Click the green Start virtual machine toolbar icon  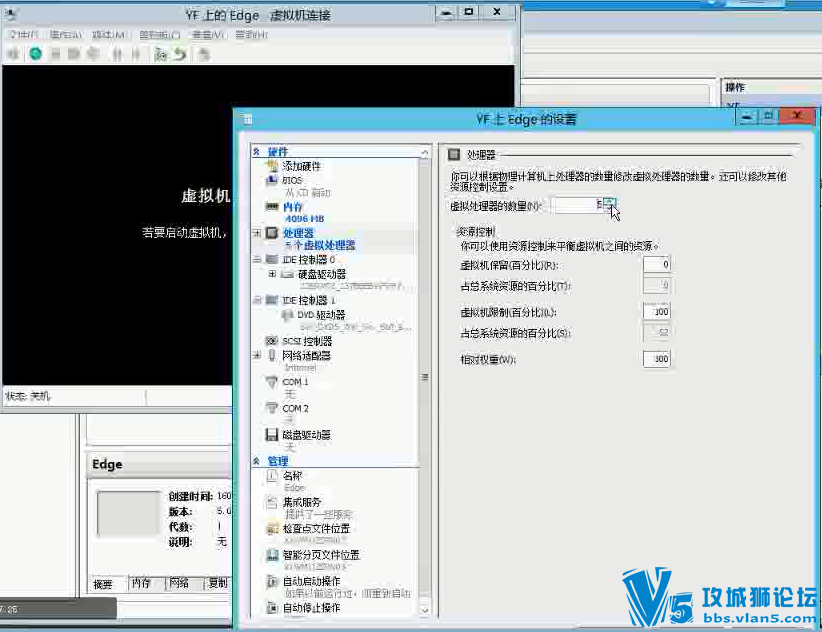coord(35,53)
